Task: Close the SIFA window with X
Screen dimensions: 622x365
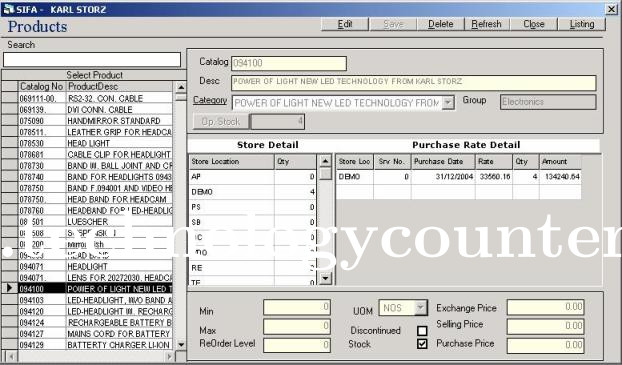Action: pos(611,9)
